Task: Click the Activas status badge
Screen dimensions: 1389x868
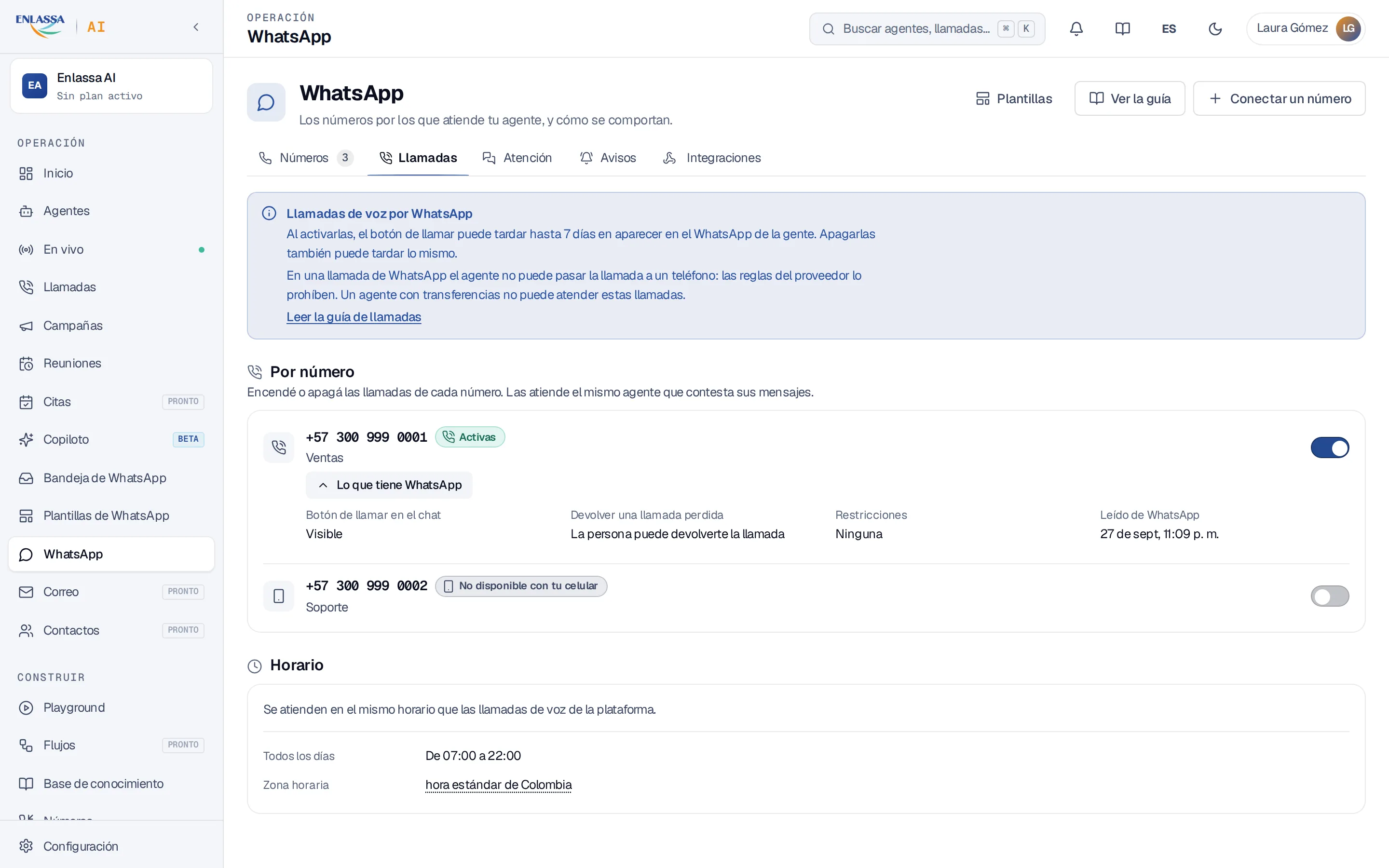Action: coord(469,437)
